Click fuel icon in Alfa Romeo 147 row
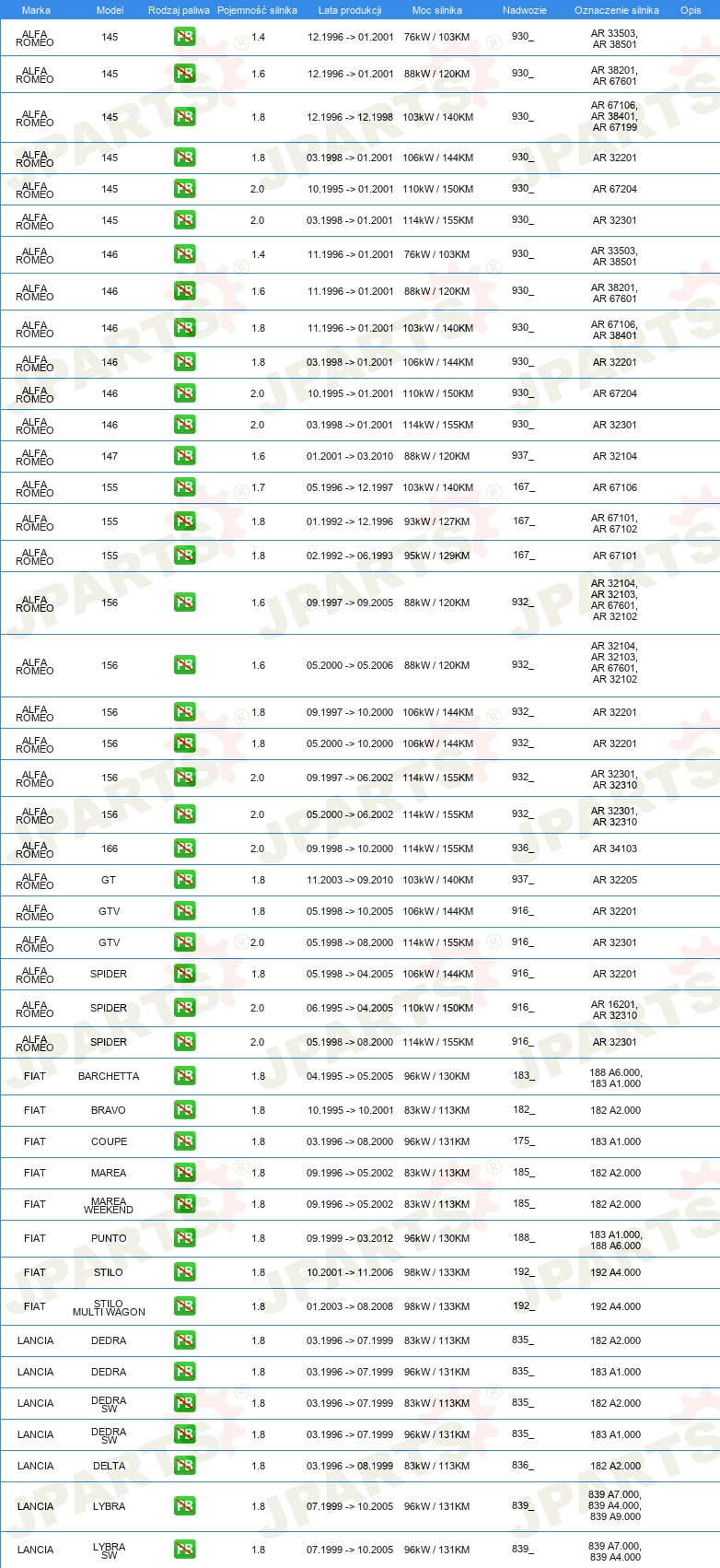Screen dimensions: 720x1568 coord(185,457)
